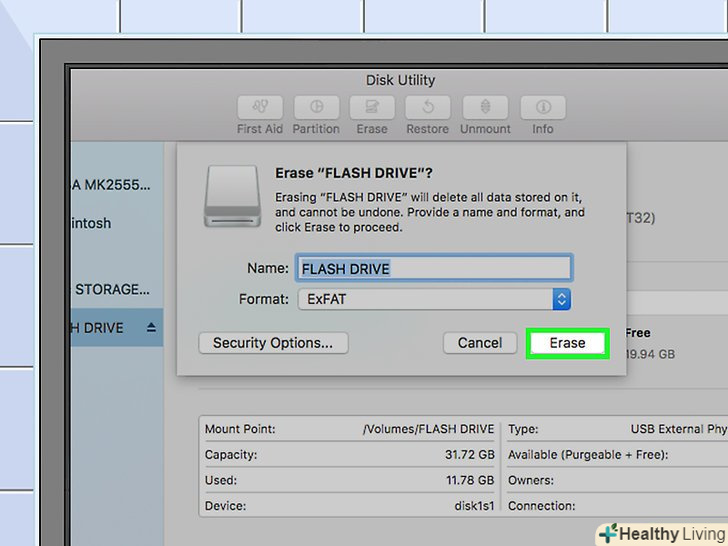The image size is (728, 546).
Task: Click the Name field containing FLASH DRIVE
Action: [434, 268]
